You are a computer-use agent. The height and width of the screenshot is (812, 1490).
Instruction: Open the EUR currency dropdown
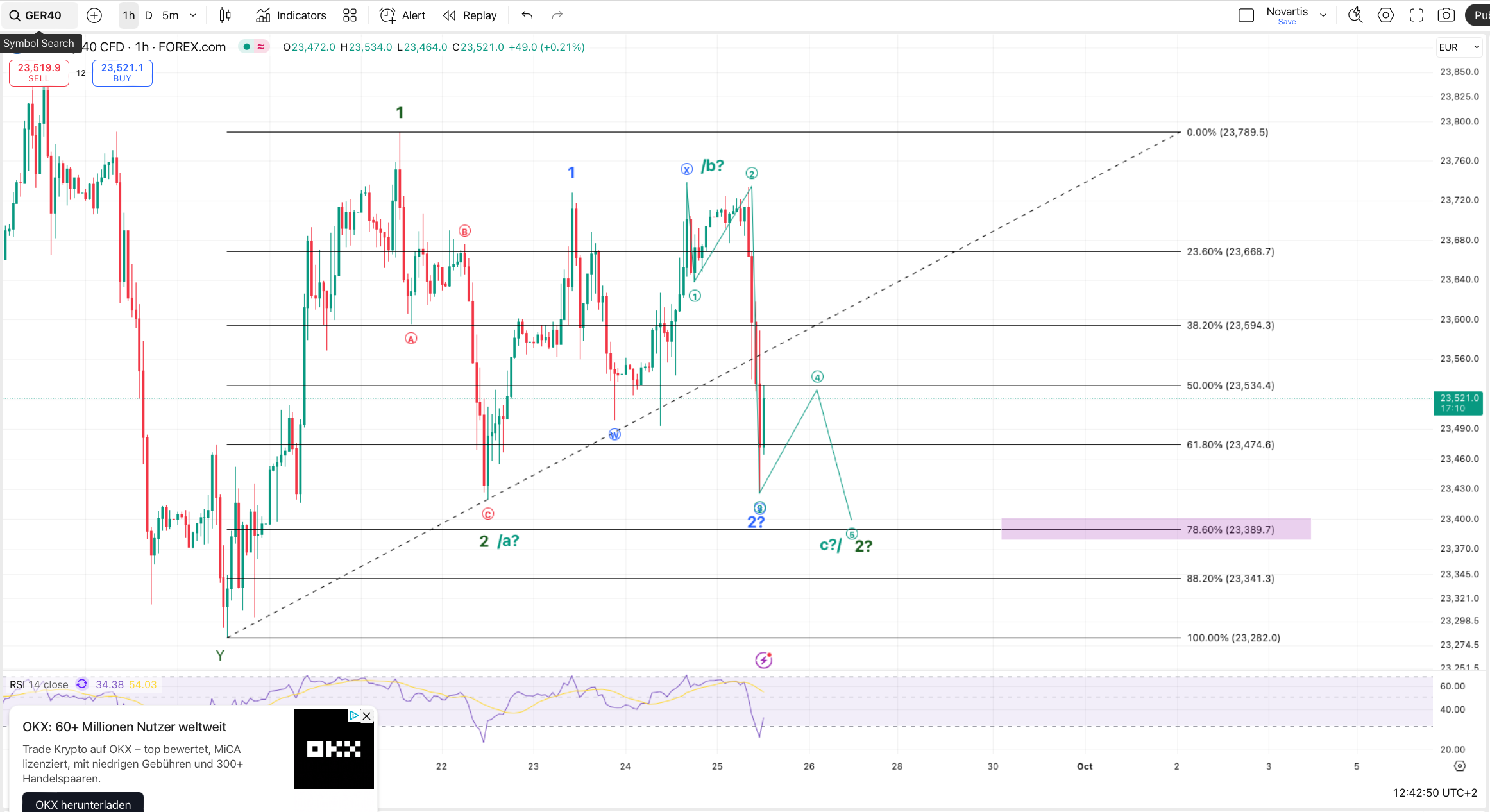point(1459,47)
